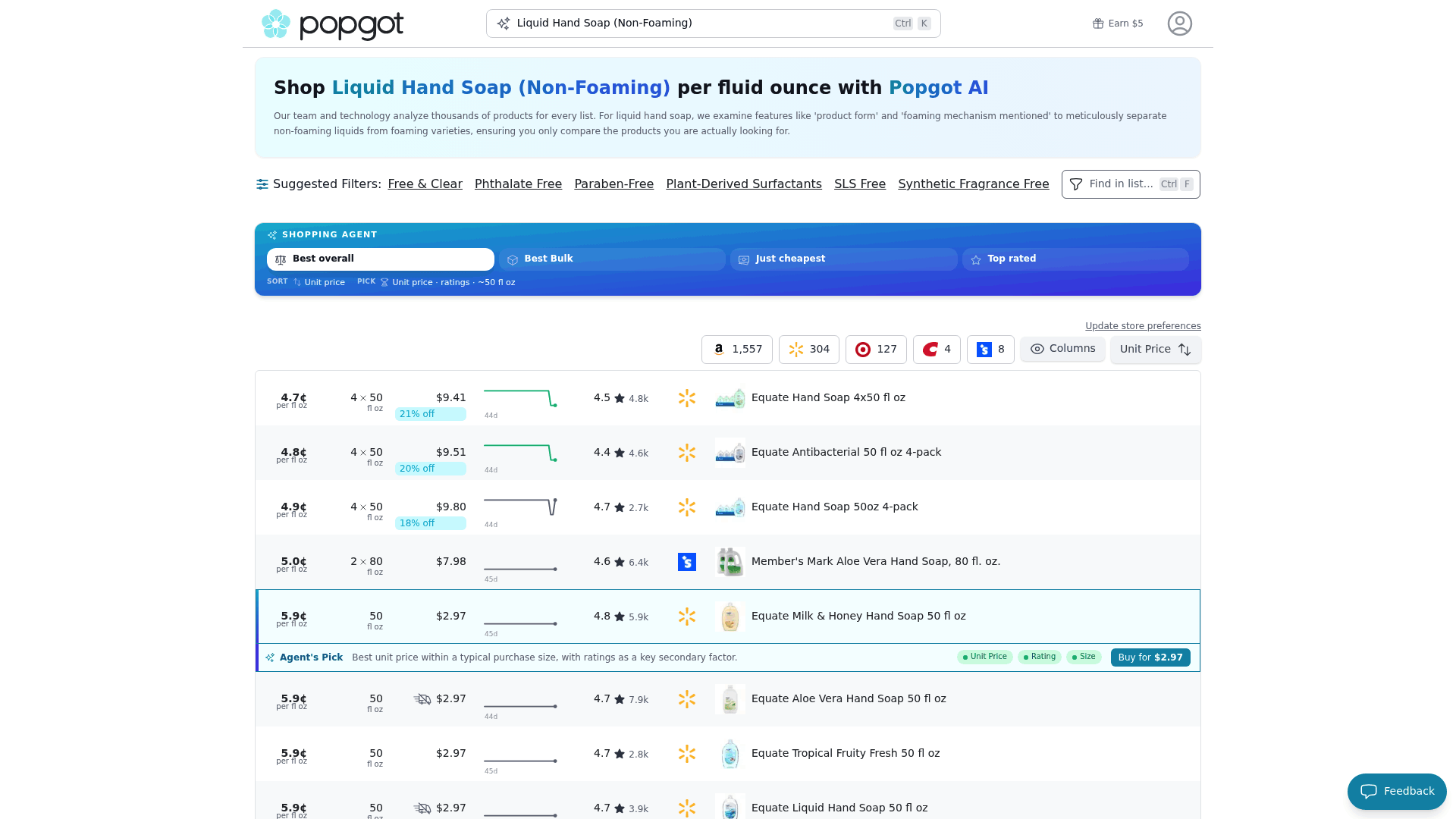Apply the Synthetic Fragrance Free filter
Image resolution: width=1456 pixels, height=819 pixels.
point(974,184)
